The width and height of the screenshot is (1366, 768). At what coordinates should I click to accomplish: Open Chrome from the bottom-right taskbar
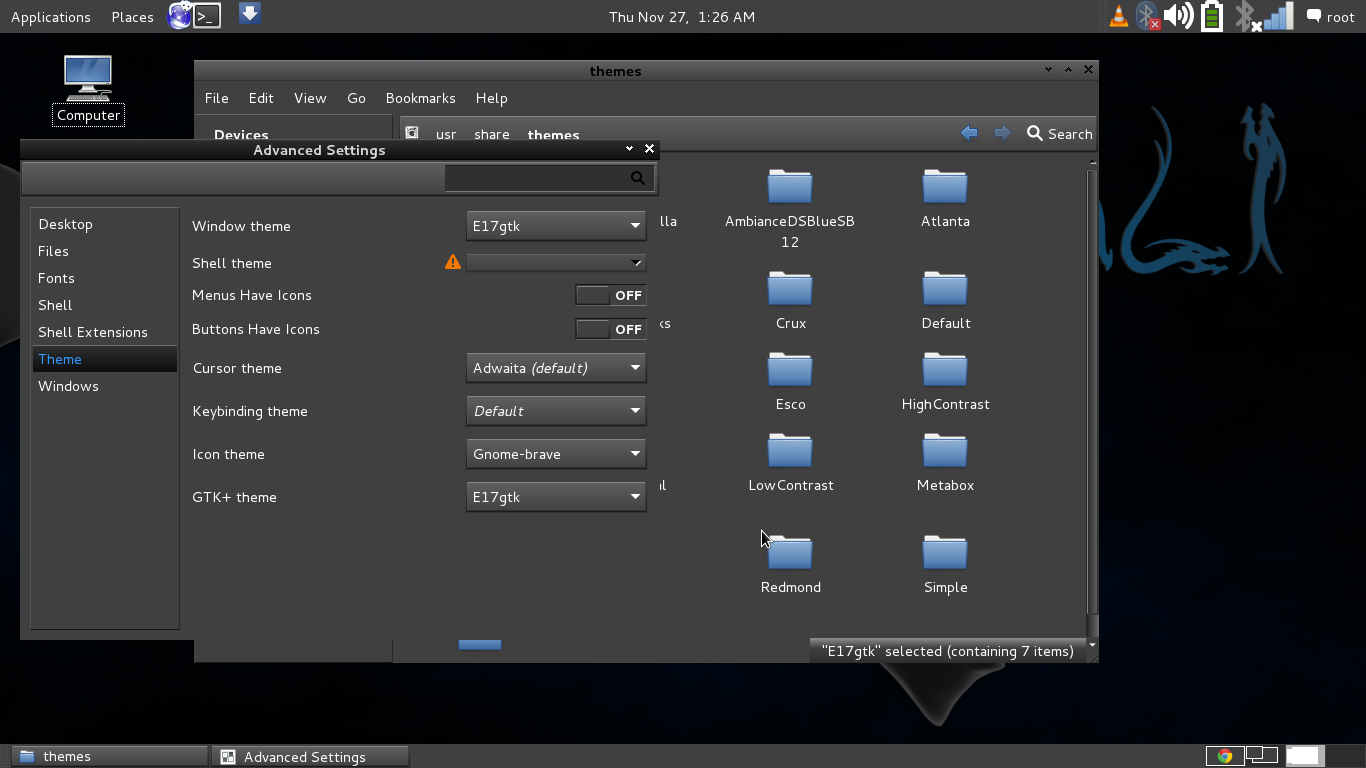1224,756
